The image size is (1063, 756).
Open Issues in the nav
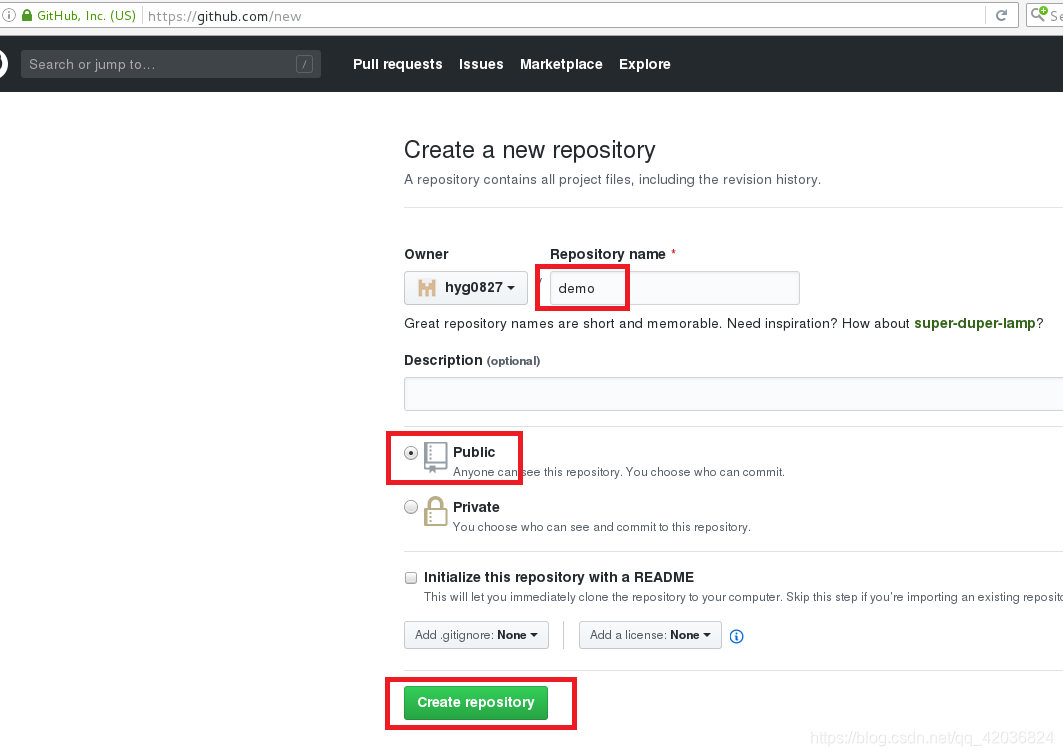click(x=481, y=64)
